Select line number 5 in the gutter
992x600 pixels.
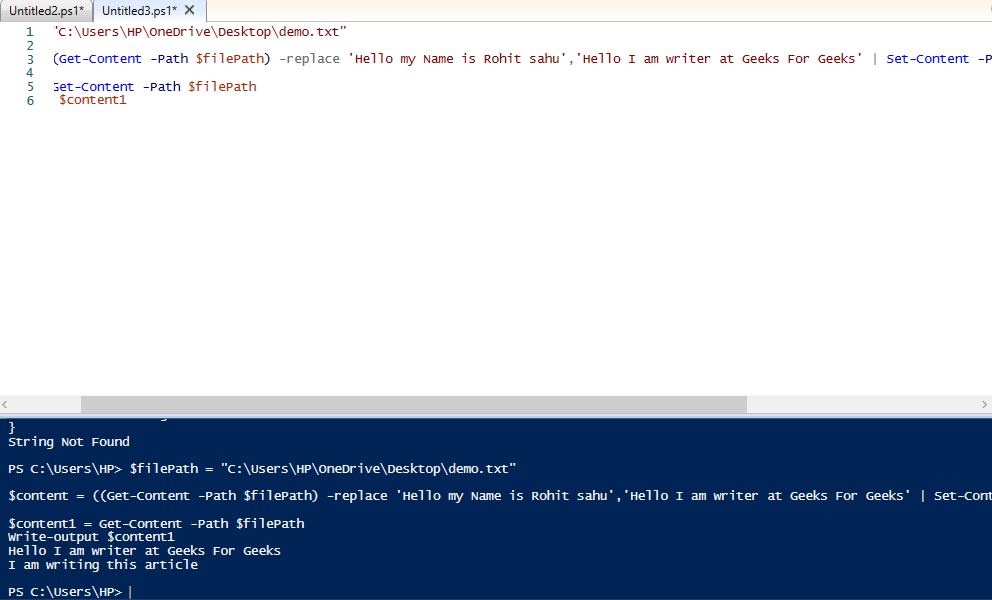point(30,87)
